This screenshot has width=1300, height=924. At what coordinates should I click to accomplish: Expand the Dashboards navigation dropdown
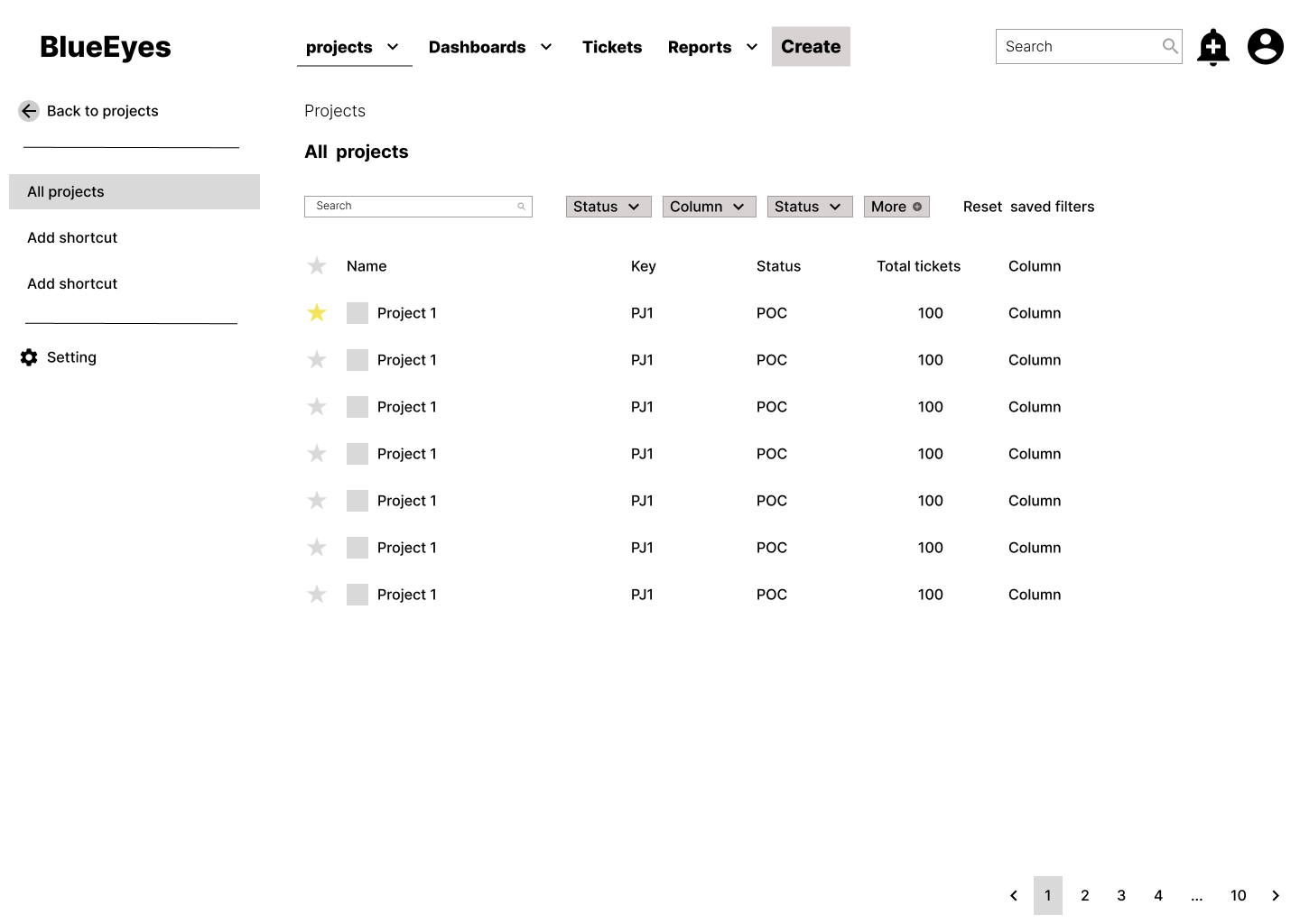pyautogui.click(x=546, y=47)
